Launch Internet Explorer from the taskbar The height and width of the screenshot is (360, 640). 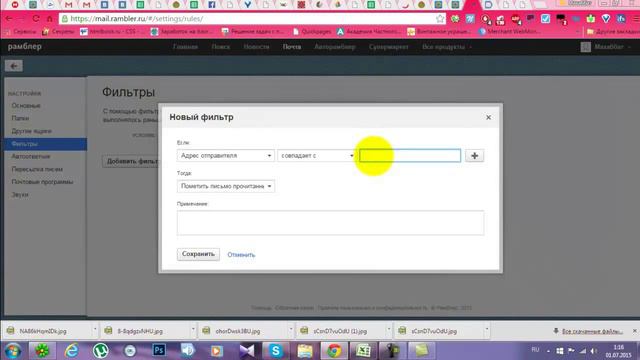[x=71, y=351]
